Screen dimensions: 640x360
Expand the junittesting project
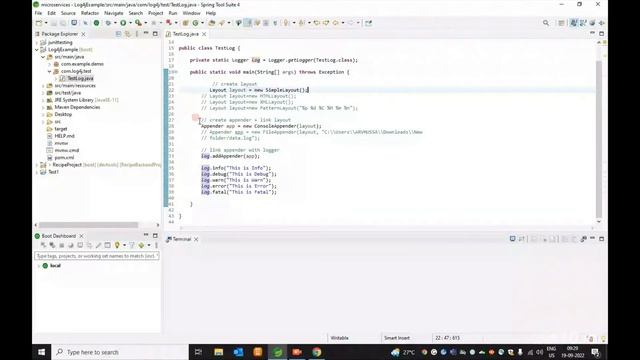(x=37, y=42)
